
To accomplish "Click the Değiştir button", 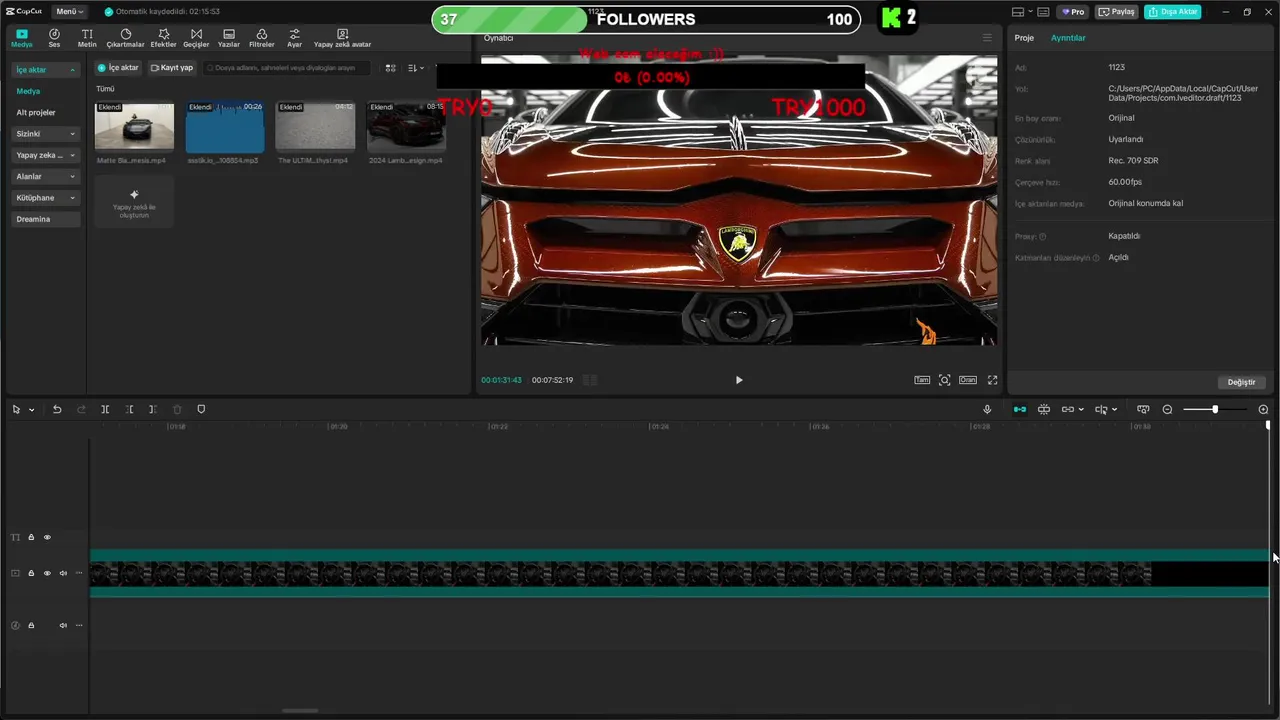I will tap(1241, 382).
